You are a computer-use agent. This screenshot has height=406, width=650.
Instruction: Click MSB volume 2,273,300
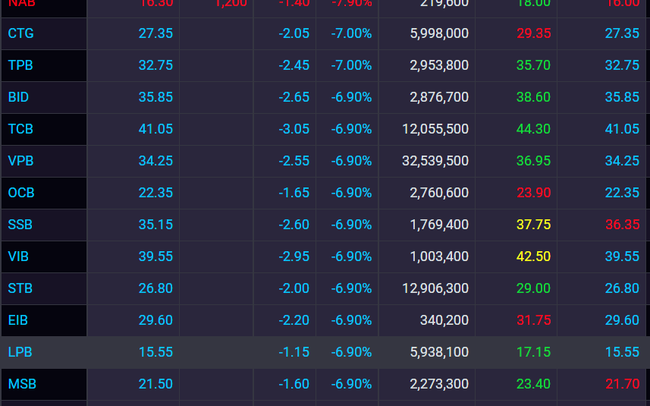pyautogui.click(x=439, y=384)
